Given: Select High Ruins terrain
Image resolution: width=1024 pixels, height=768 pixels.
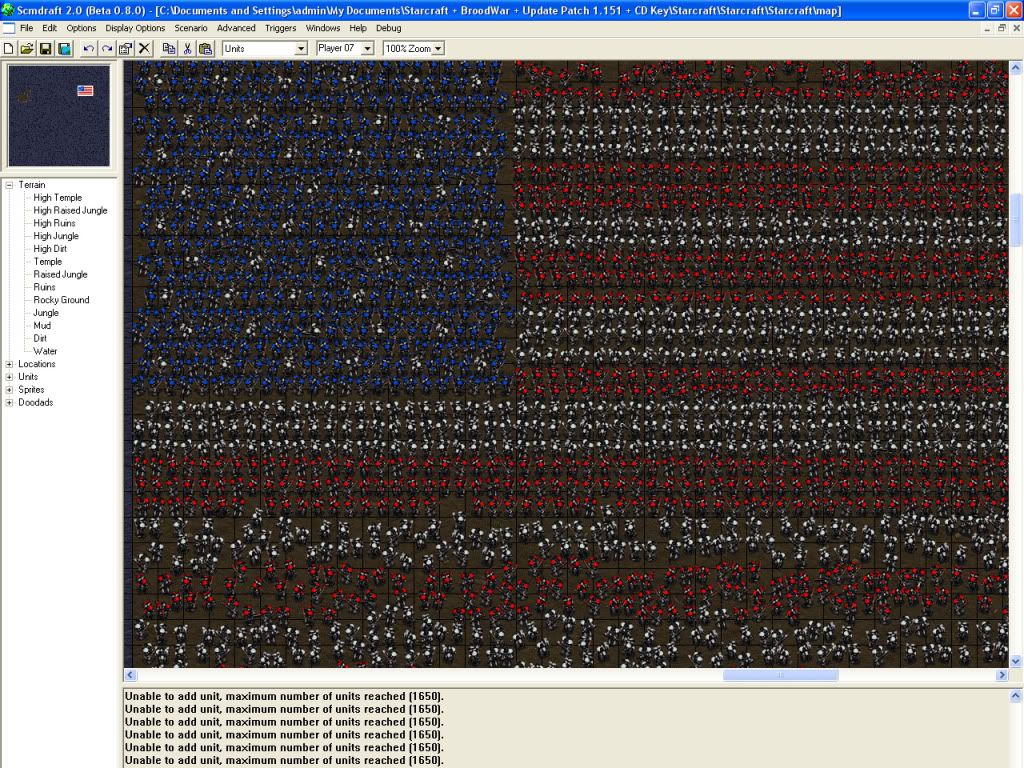Looking at the screenshot, I should tap(54, 223).
